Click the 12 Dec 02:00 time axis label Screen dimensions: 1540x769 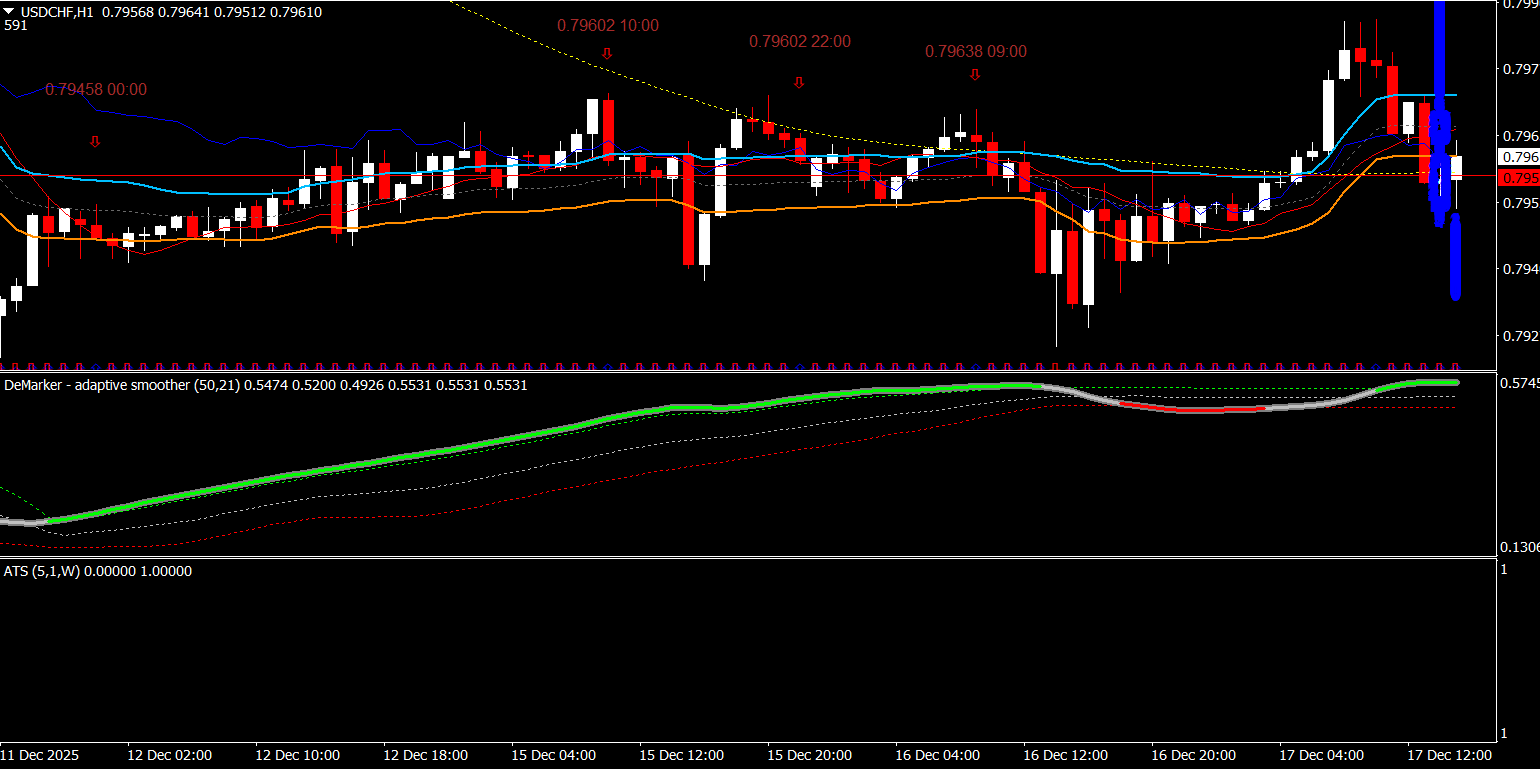pyautogui.click(x=170, y=755)
